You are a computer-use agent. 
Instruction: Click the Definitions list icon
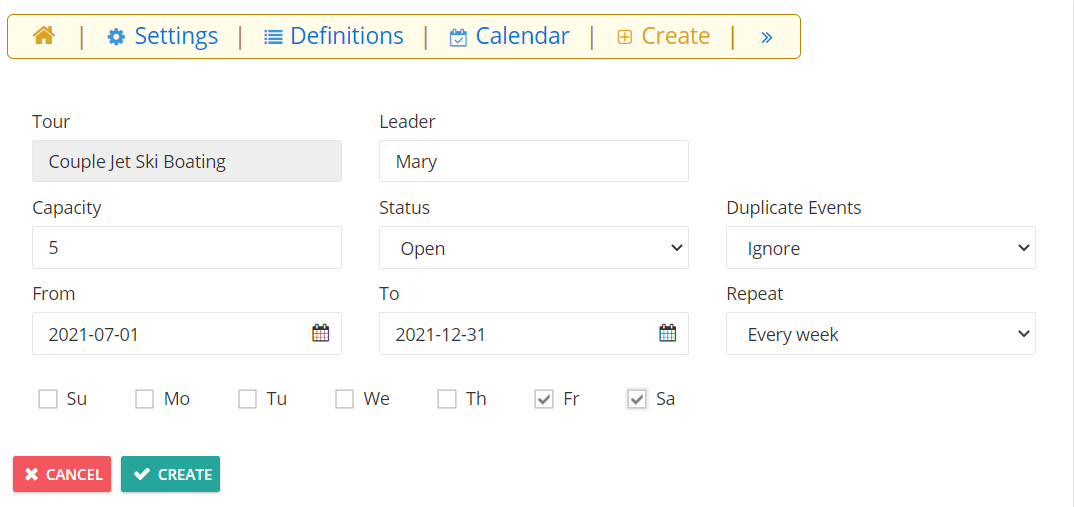(273, 37)
